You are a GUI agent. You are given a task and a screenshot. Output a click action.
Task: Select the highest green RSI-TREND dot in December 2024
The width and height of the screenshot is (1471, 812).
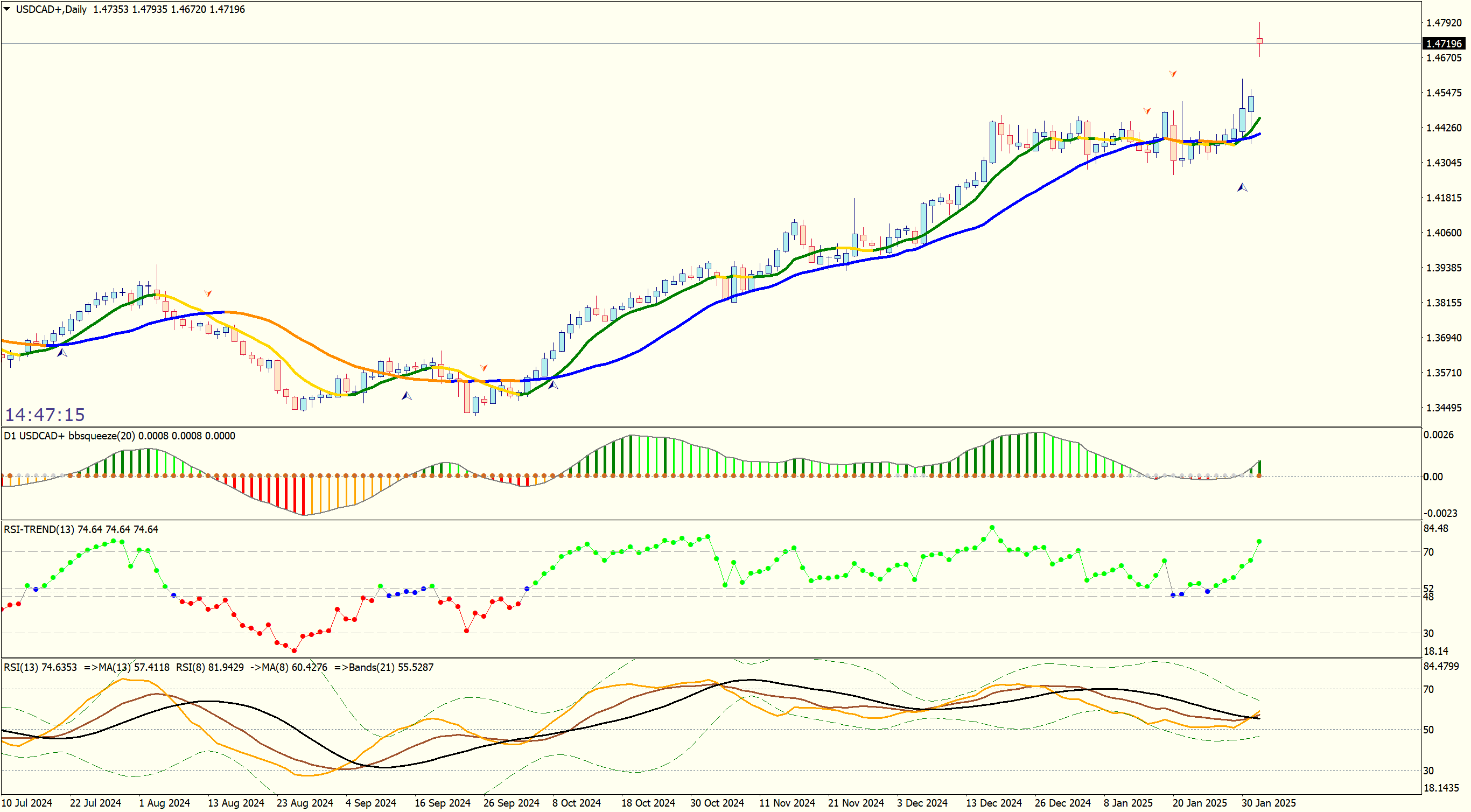(x=992, y=528)
